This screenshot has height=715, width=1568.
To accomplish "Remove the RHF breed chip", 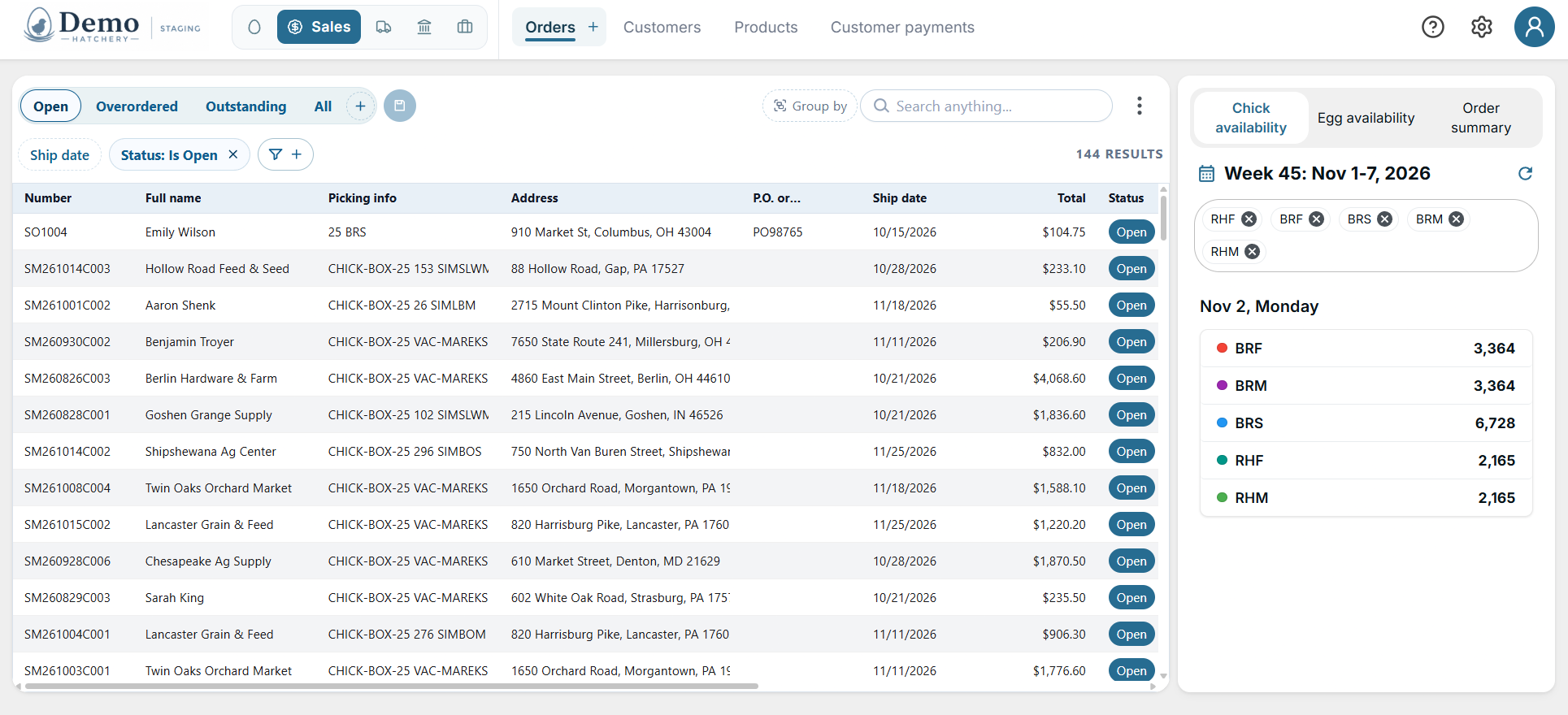I will click(1249, 219).
